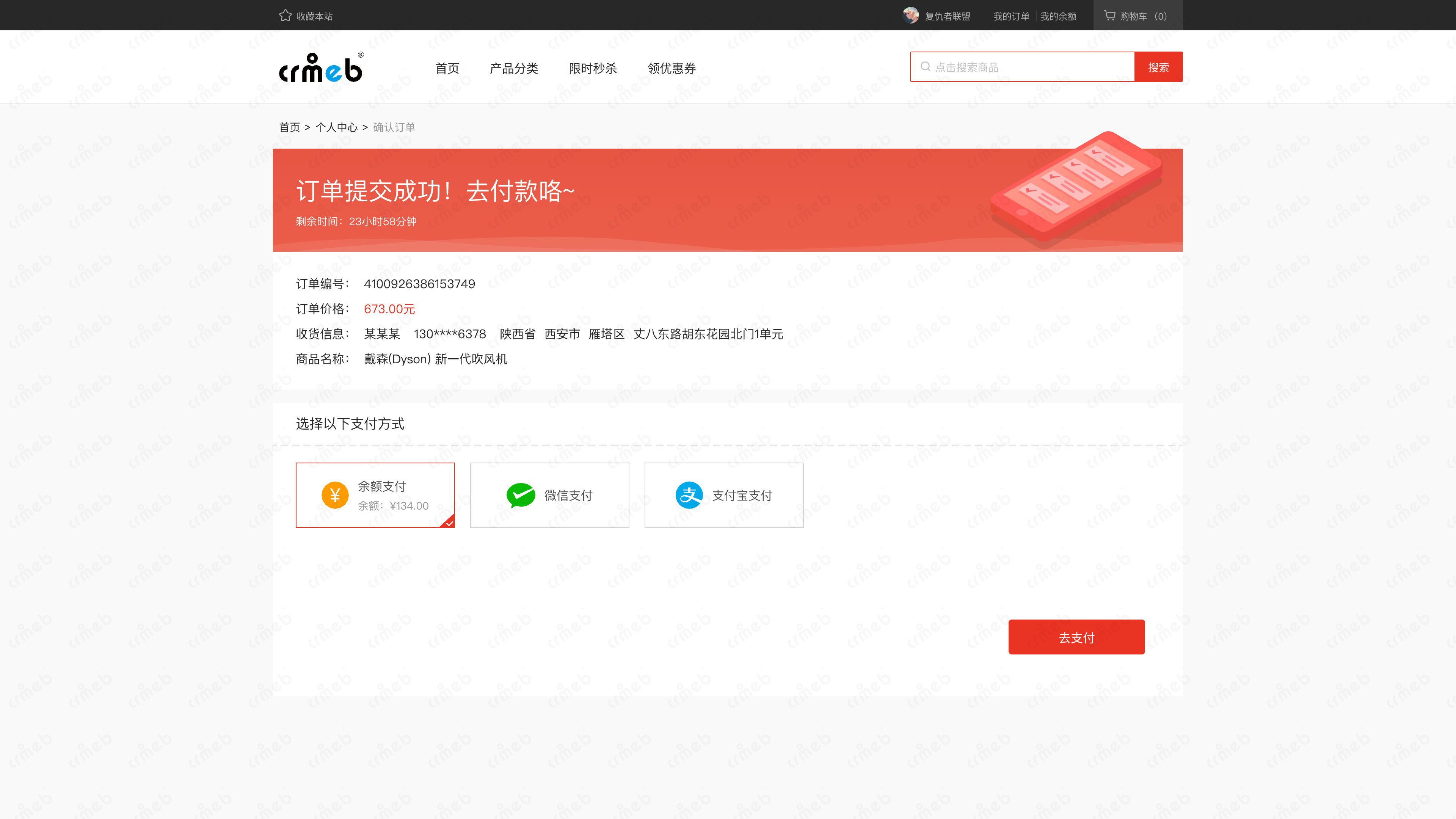
Task: Click the red 搜索 button
Action: coord(1158,67)
